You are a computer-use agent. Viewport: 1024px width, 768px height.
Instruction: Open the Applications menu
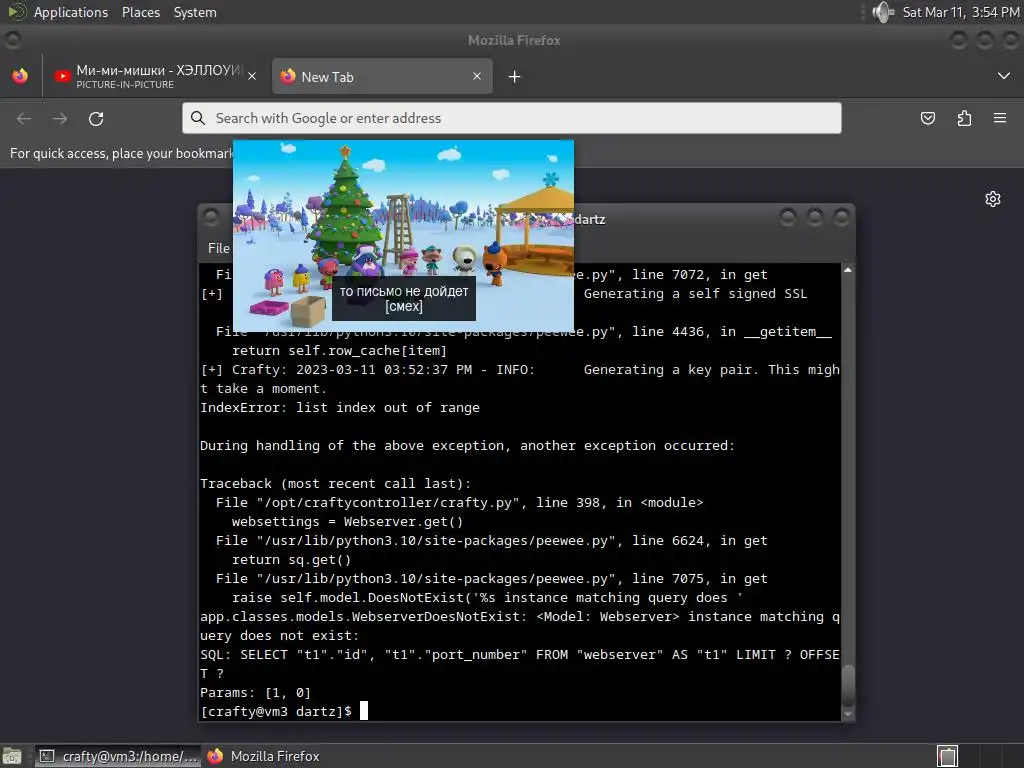point(71,12)
